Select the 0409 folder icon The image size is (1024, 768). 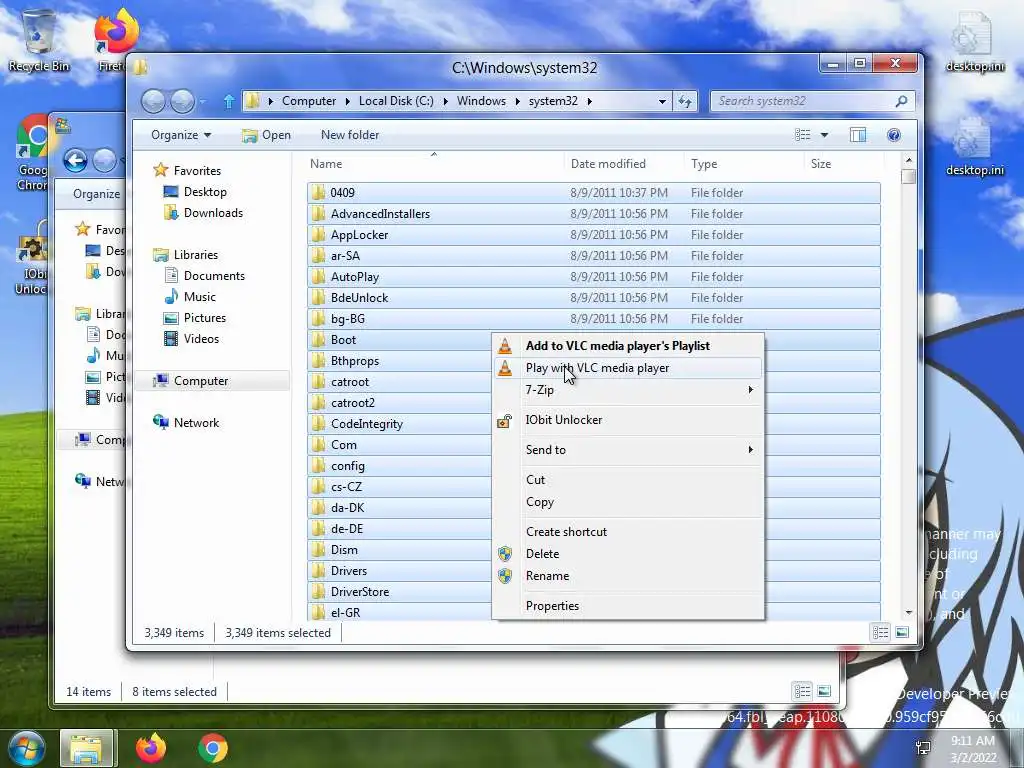point(318,193)
